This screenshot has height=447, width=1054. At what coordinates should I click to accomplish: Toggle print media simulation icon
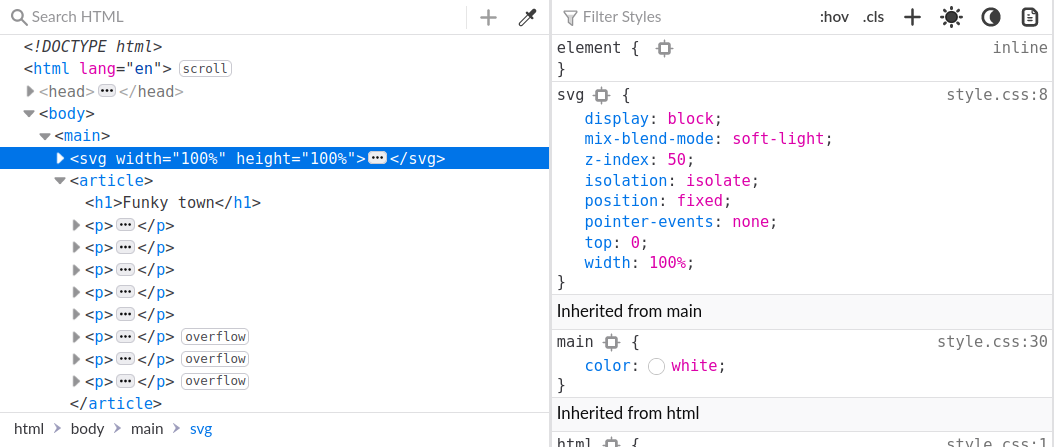pyautogui.click(x=1029, y=17)
